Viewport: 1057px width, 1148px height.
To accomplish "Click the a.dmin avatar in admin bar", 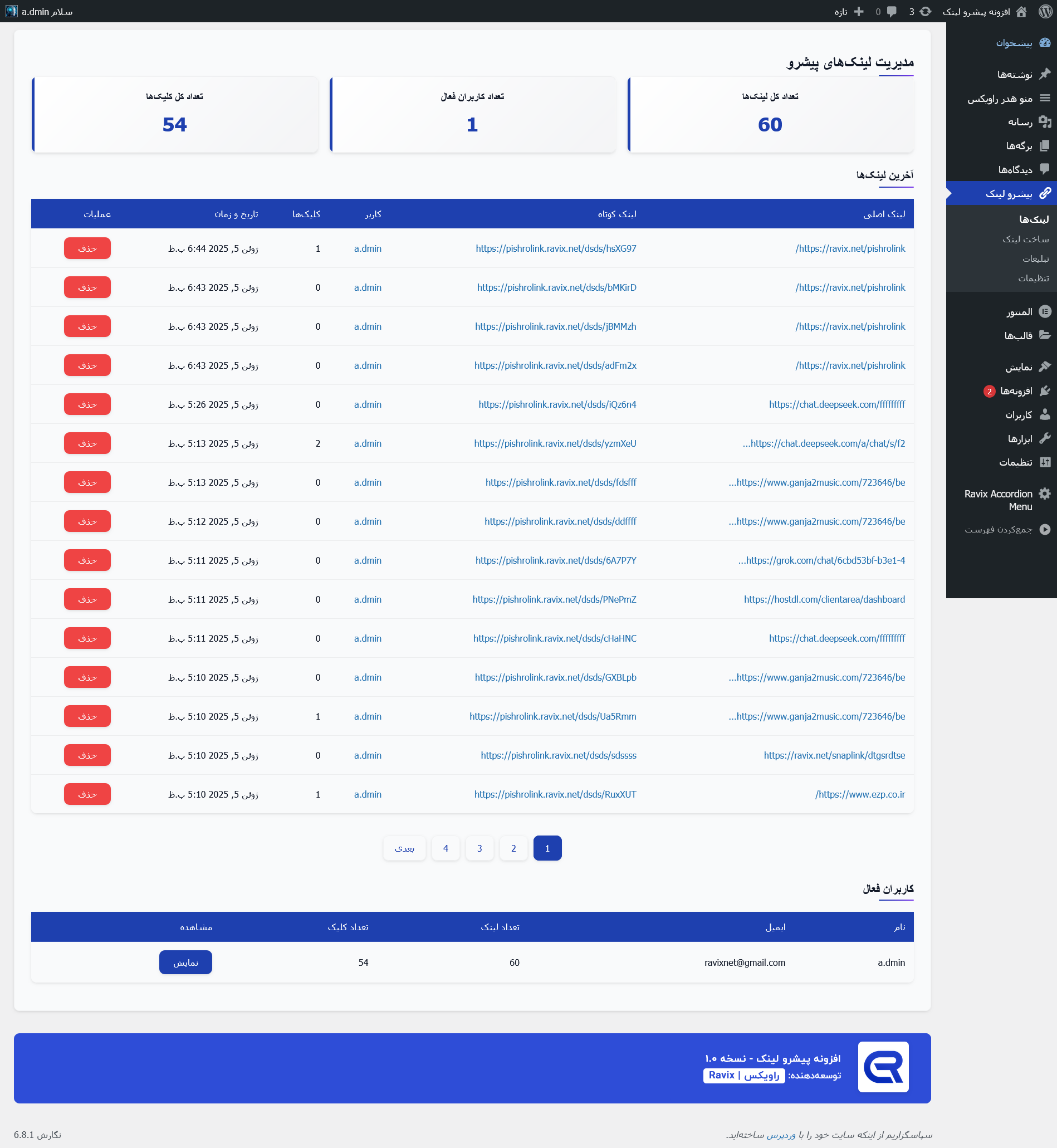I will 12,12.
